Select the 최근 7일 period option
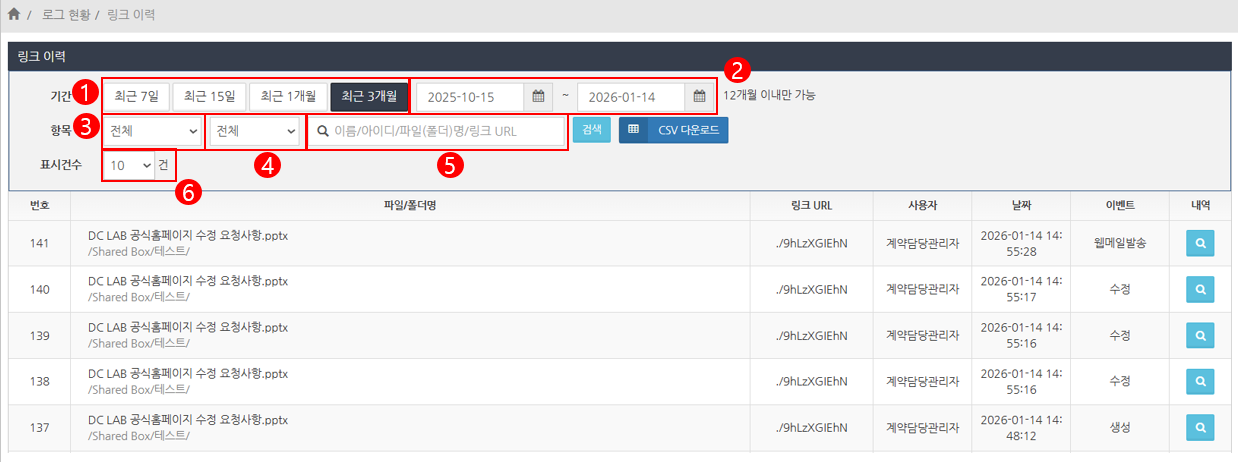 (x=136, y=97)
